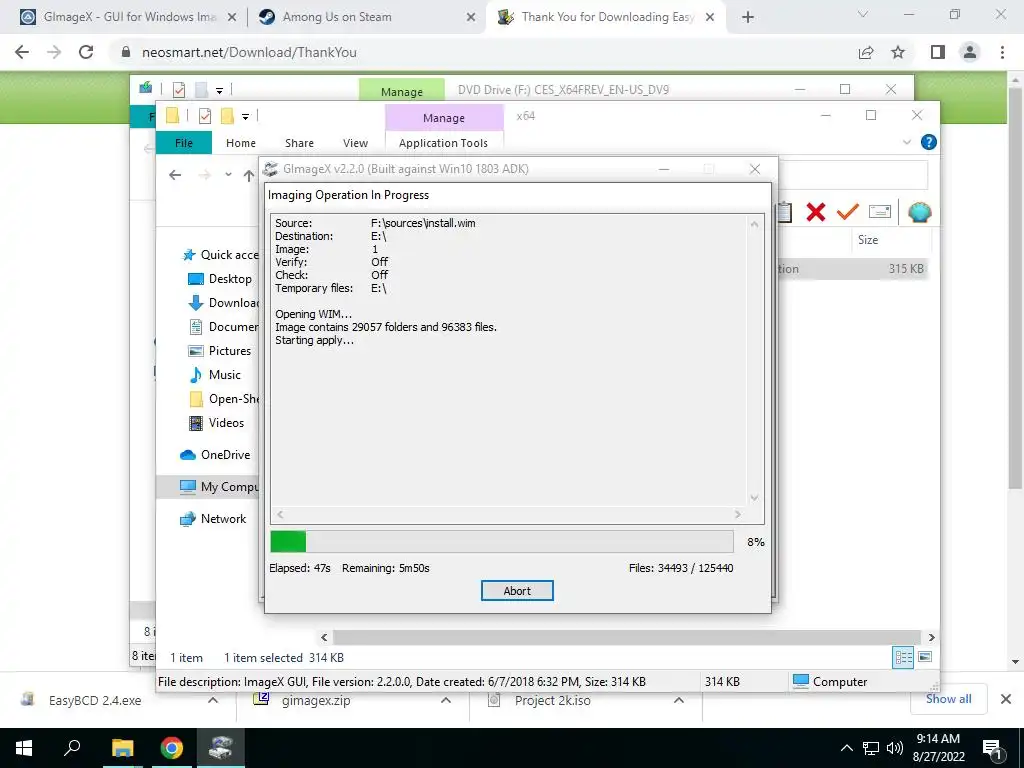Screen dimensions: 1024x768
Task: Click the paste clipboard icon
Action: [x=785, y=212]
